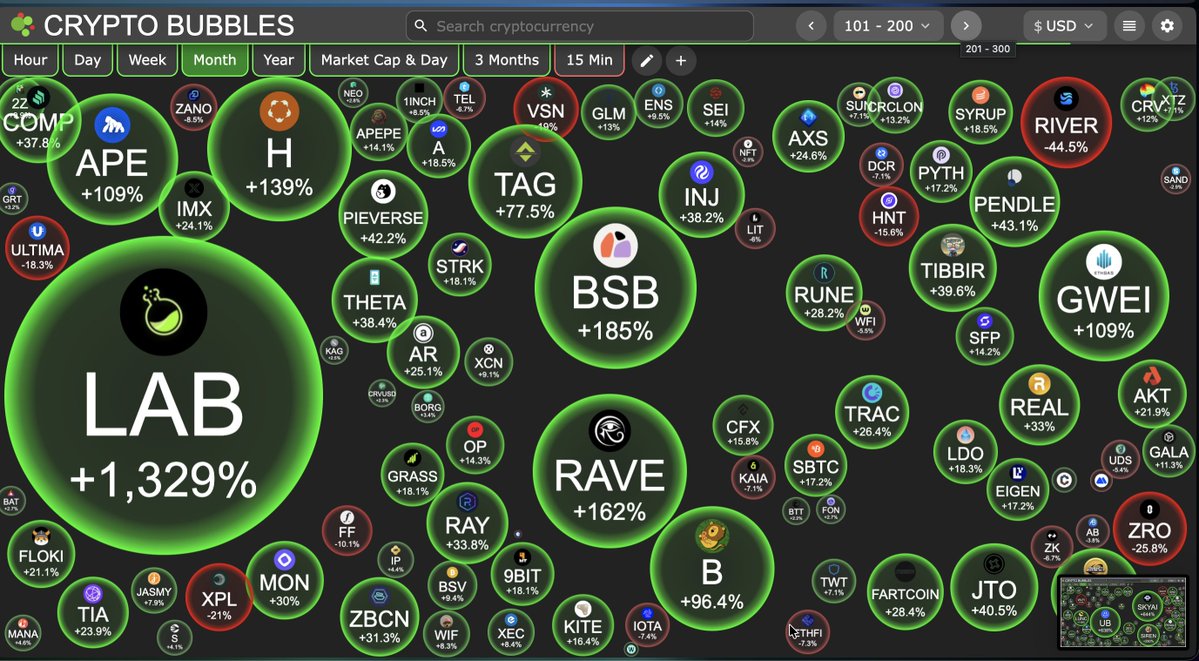This screenshot has width=1199, height=661.
Task: Open the ULTIMA -18.3% bubble
Action: click(x=37, y=246)
